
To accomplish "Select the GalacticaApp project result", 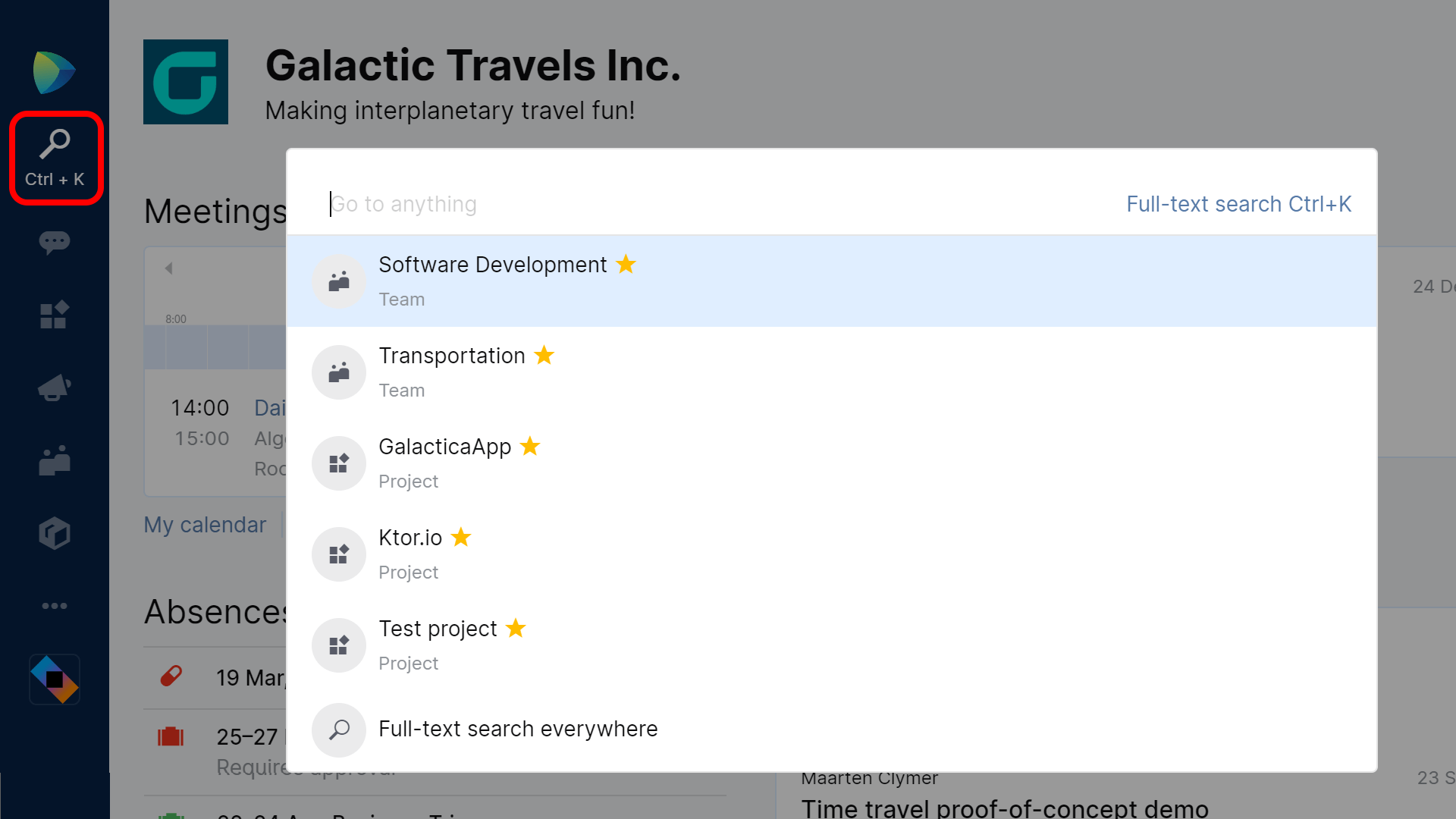I will coord(832,463).
